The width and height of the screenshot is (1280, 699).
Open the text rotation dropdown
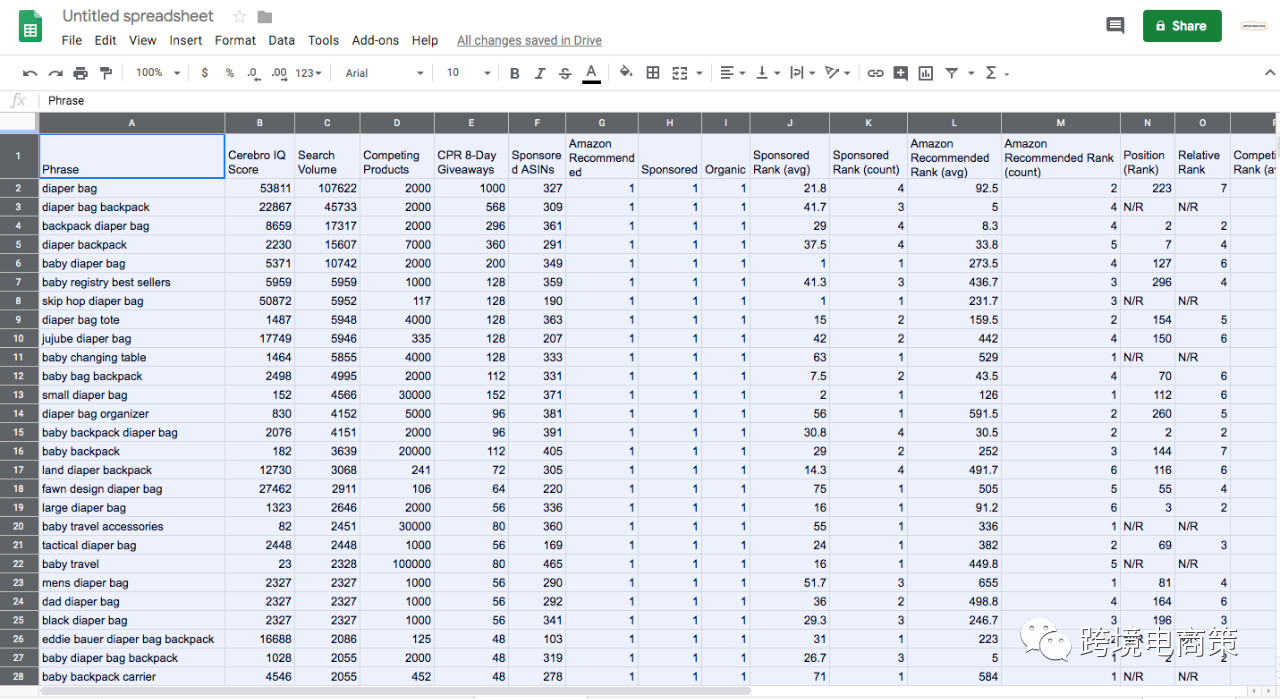pos(837,73)
